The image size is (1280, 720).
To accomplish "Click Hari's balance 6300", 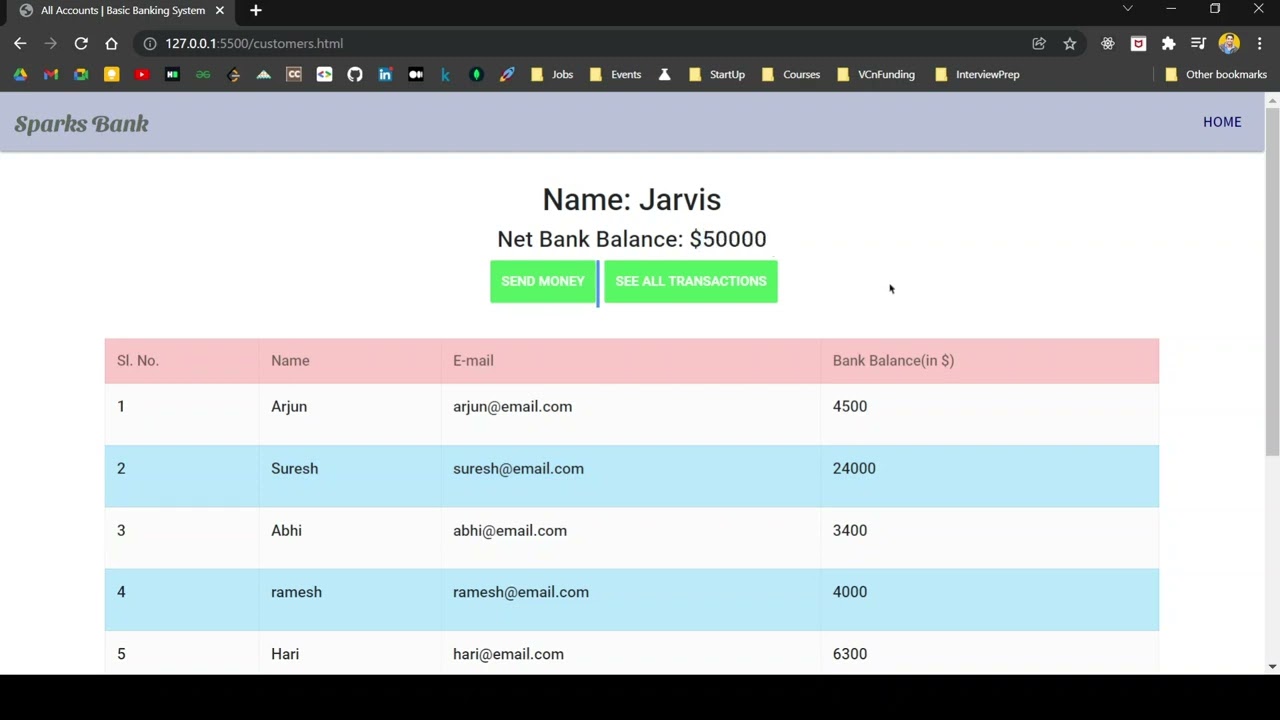I will [x=850, y=654].
